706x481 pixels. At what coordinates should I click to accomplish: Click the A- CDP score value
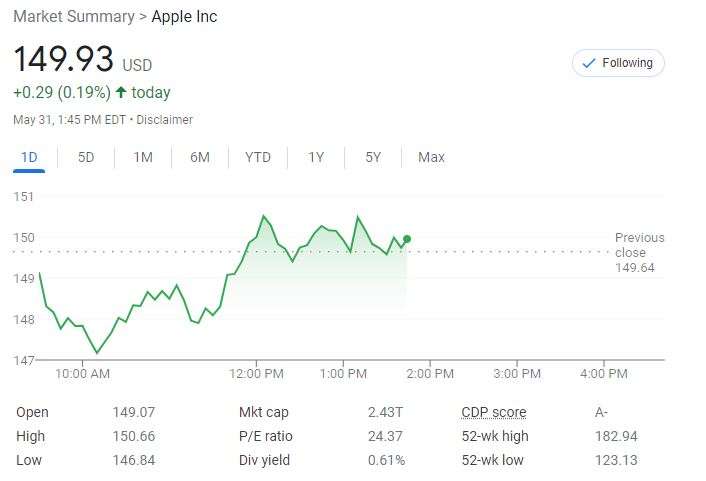pos(601,412)
